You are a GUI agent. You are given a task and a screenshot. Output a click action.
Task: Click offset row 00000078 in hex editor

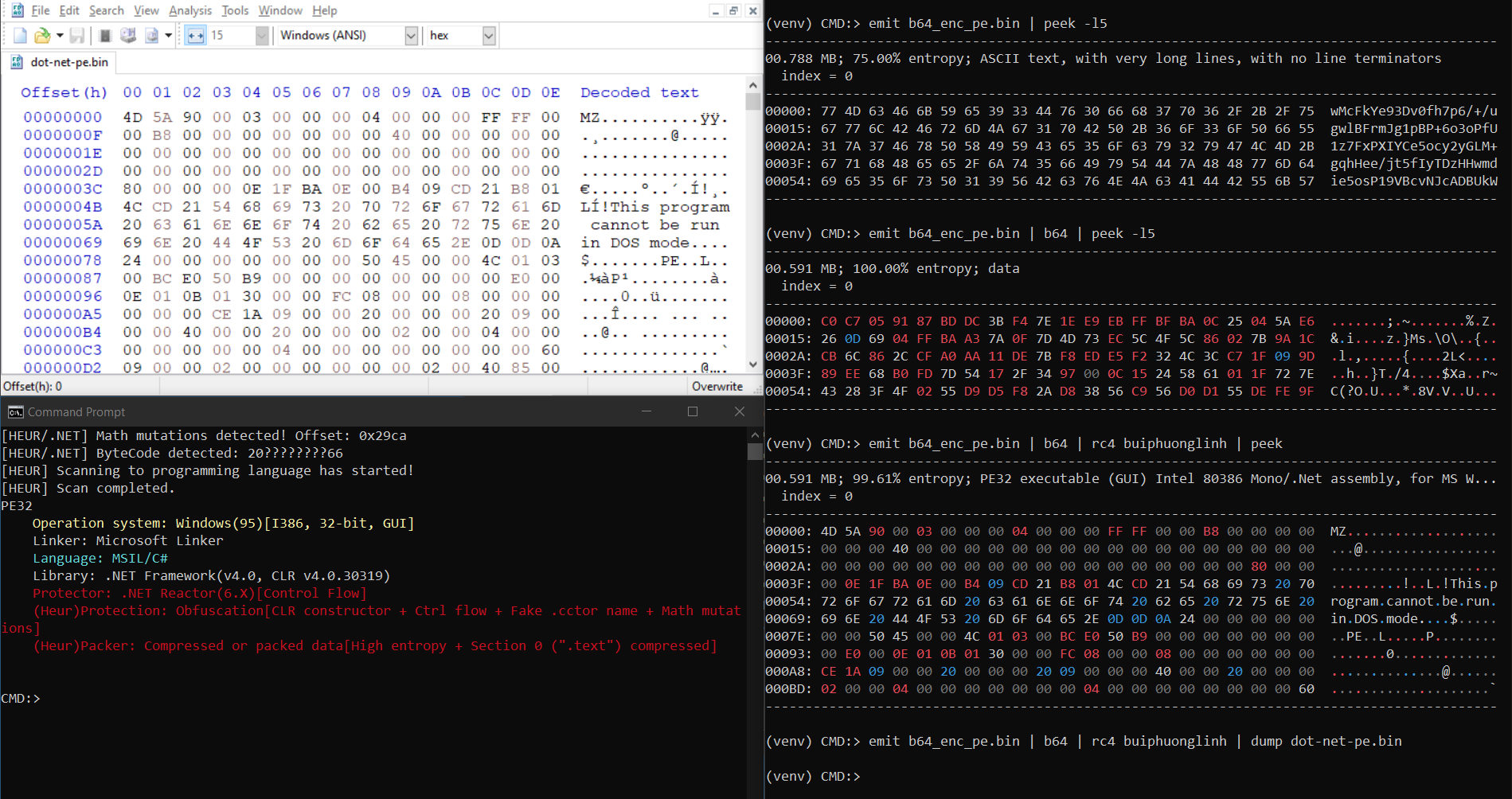(63, 260)
